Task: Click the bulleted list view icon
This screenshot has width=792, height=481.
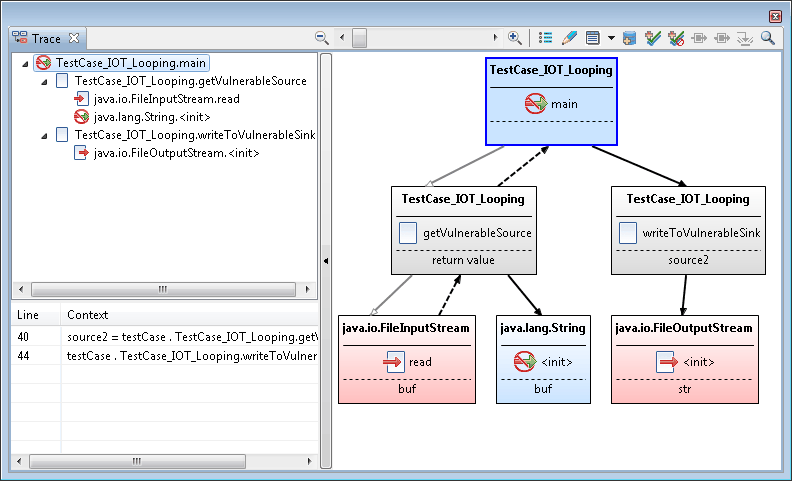Action: coord(546,38)
